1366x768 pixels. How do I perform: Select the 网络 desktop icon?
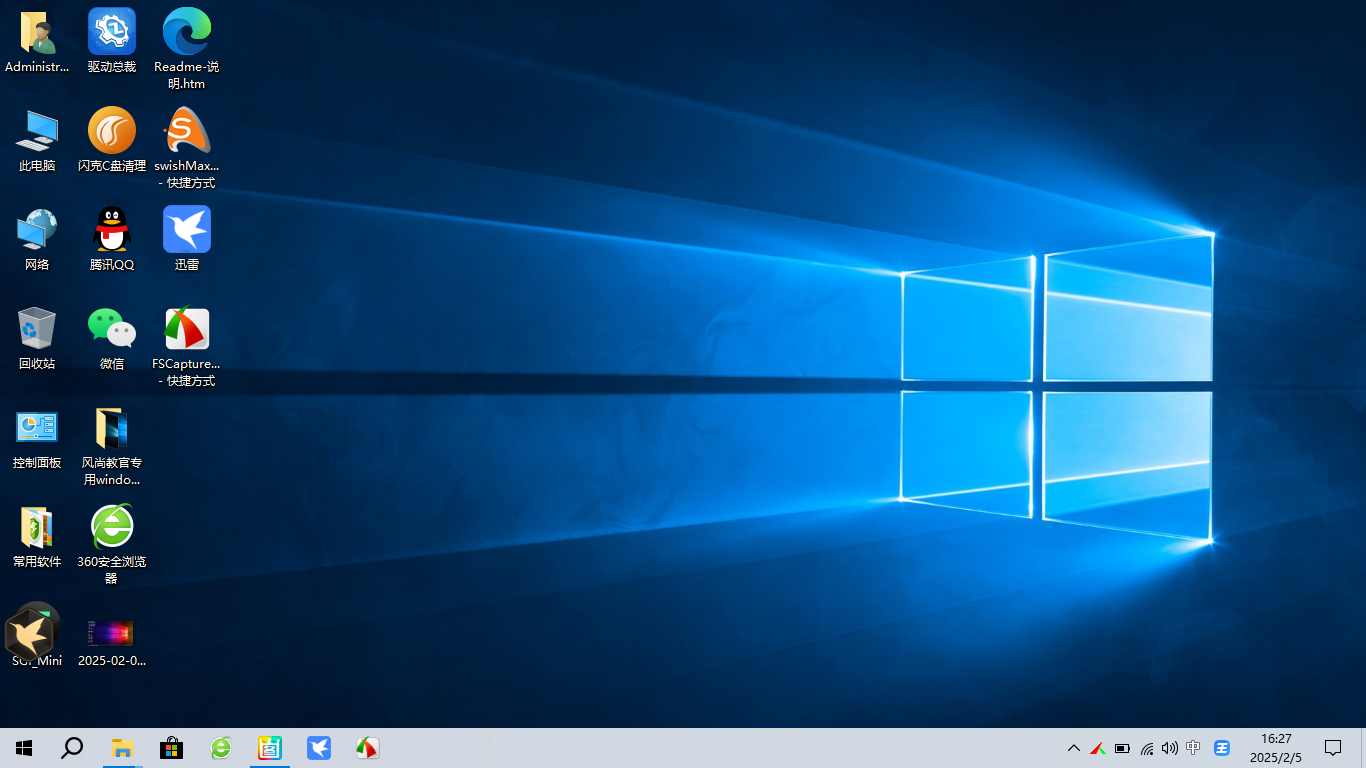[37, 239]
